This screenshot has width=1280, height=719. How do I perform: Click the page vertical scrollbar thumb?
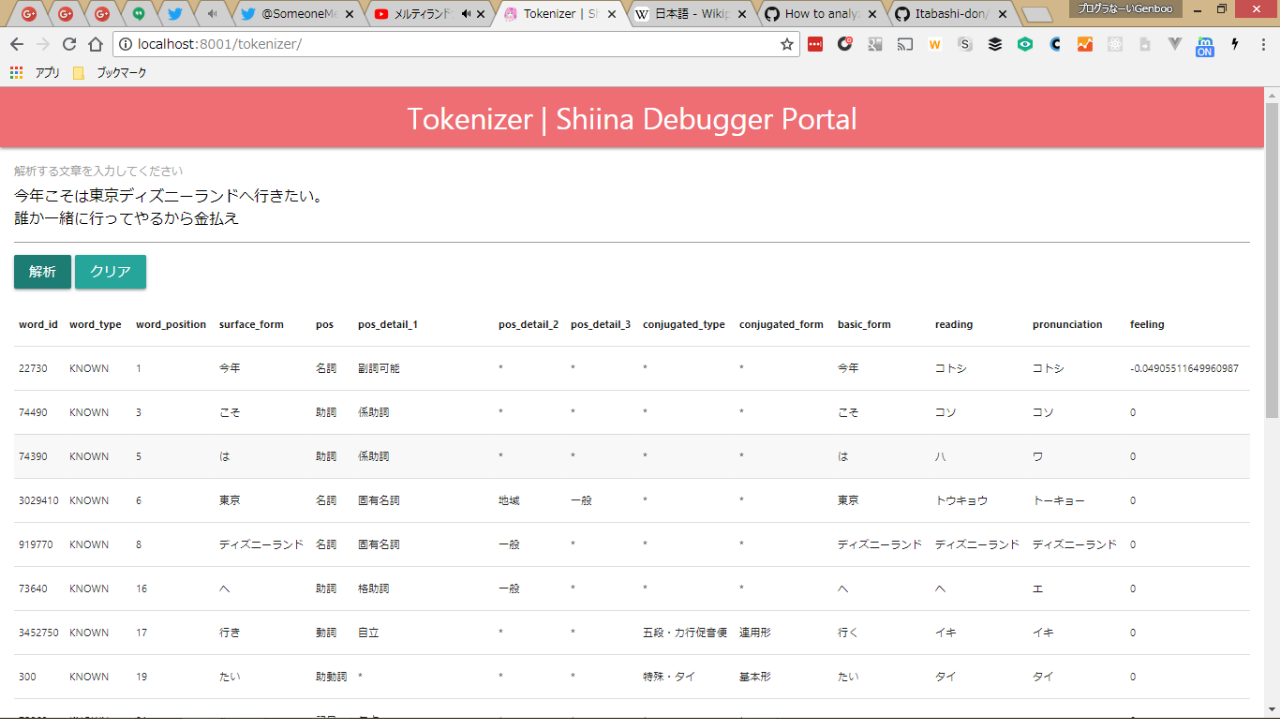(1271, 260)
